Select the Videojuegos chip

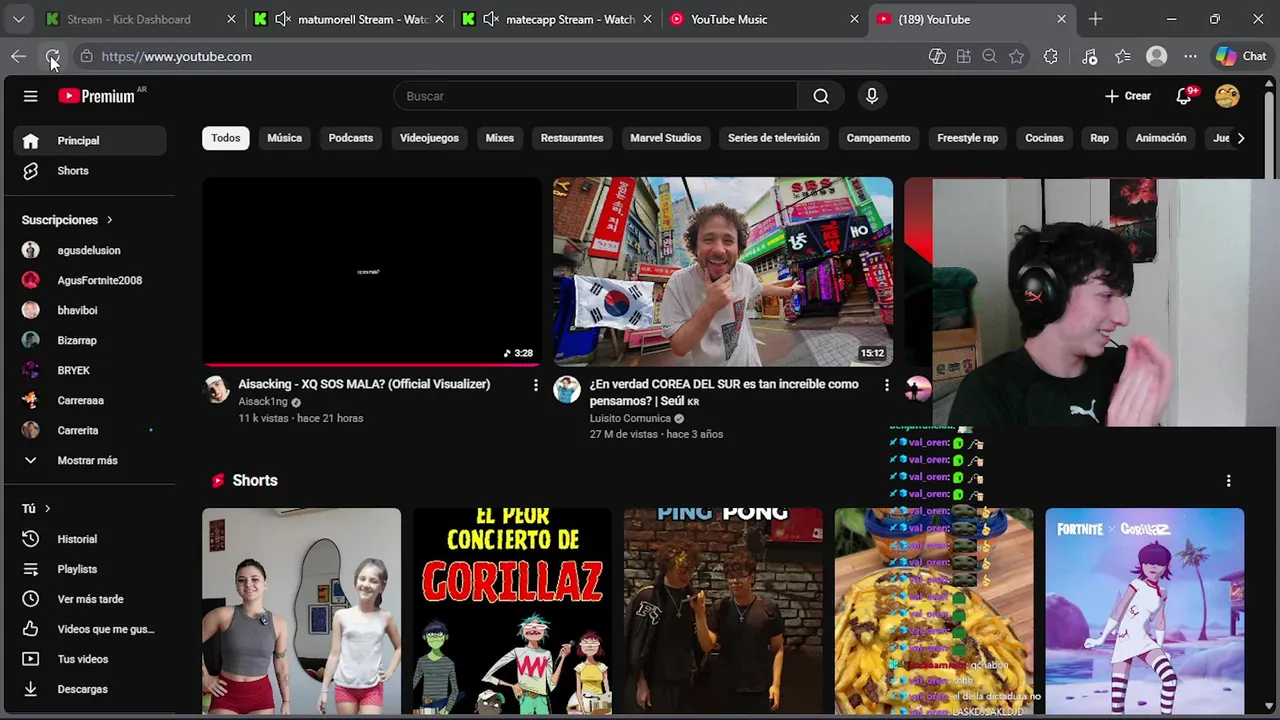click(x=429, y=138)
